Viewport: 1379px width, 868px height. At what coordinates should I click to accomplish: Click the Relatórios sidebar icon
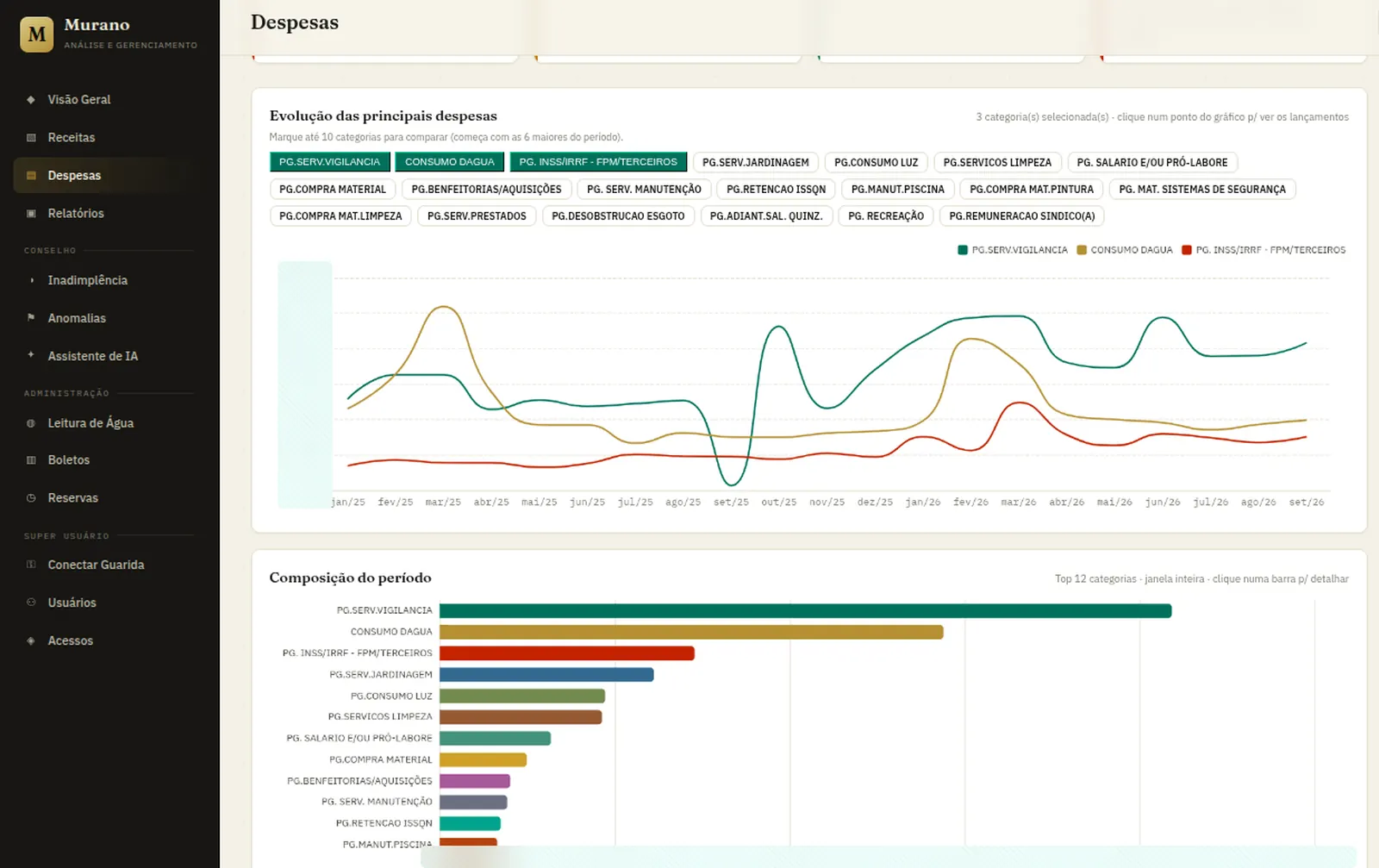31,214
